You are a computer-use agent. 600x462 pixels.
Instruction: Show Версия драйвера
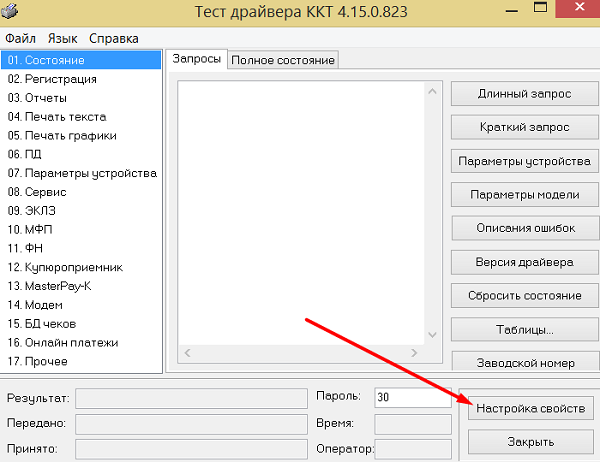525,262
